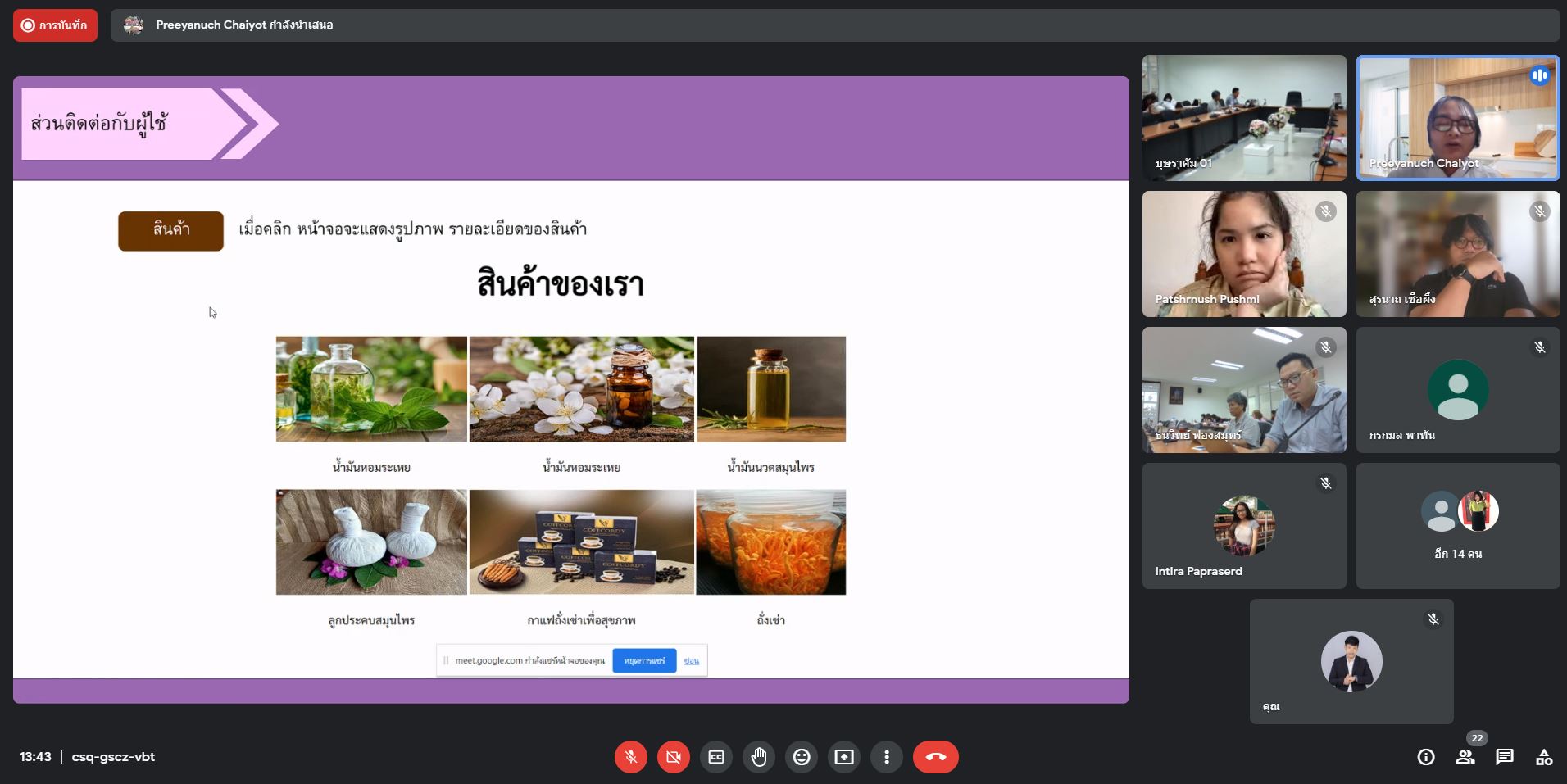Click the brown product button on slide
The height and width of the screenshot is (784, 1567).
[x=170, y=230]
